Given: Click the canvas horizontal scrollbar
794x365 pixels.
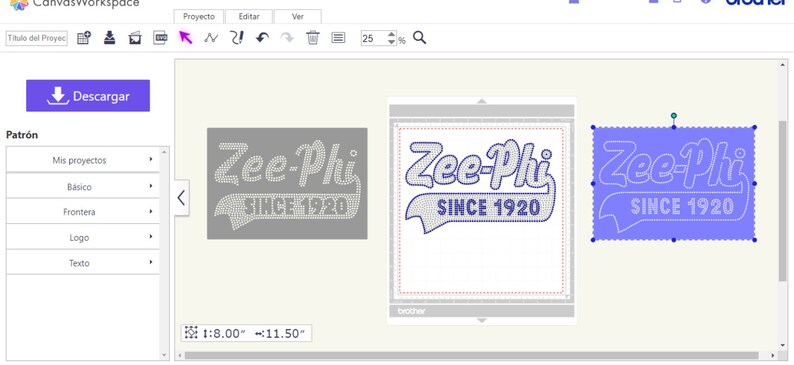Looking at the screenshot, I should click(x=471, y=355).
